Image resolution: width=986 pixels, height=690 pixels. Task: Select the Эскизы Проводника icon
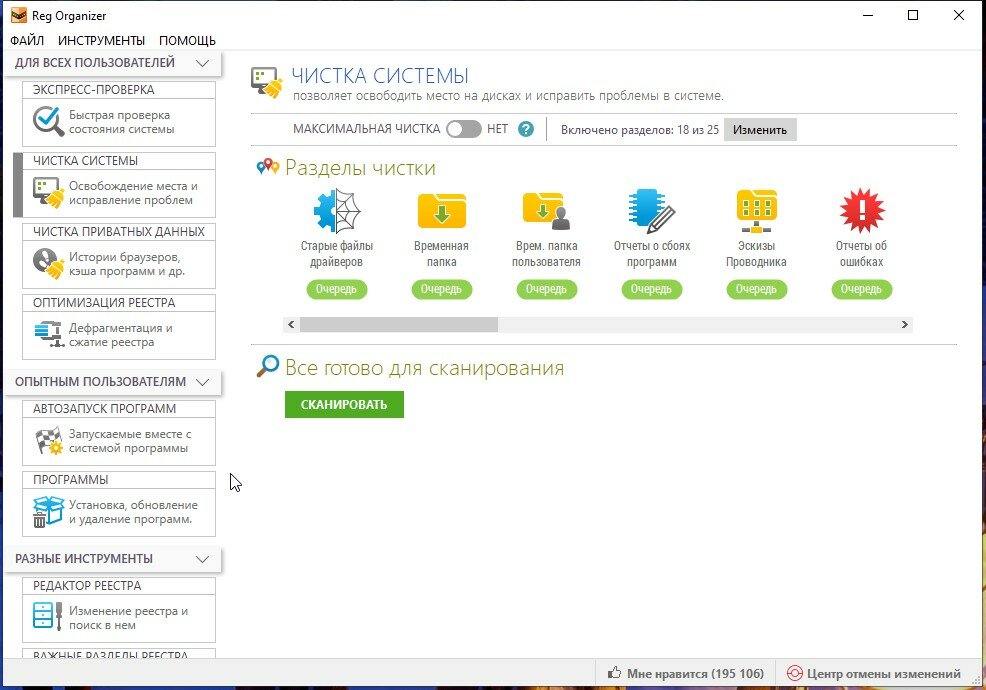756,211
